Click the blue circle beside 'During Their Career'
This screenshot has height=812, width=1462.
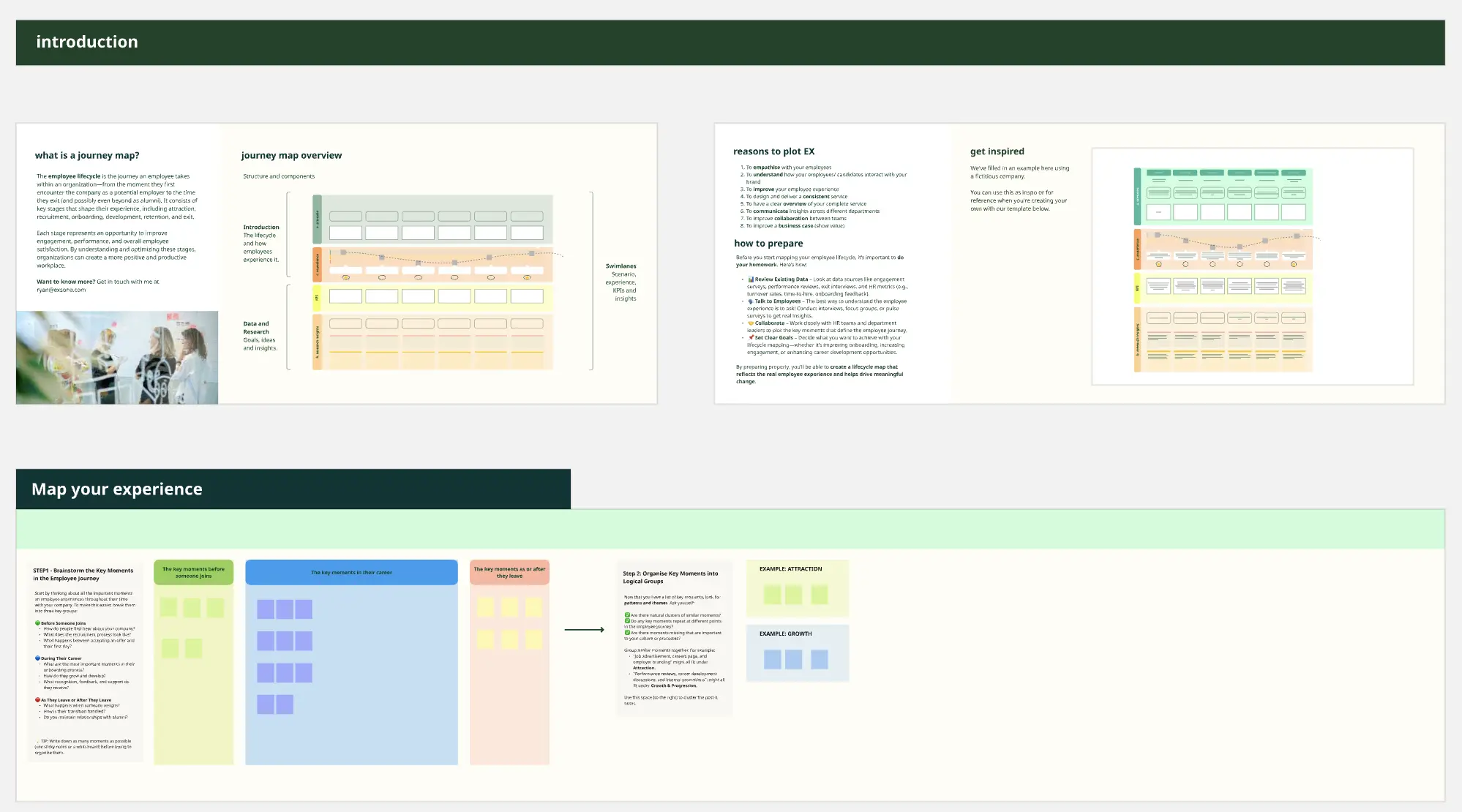37,658
